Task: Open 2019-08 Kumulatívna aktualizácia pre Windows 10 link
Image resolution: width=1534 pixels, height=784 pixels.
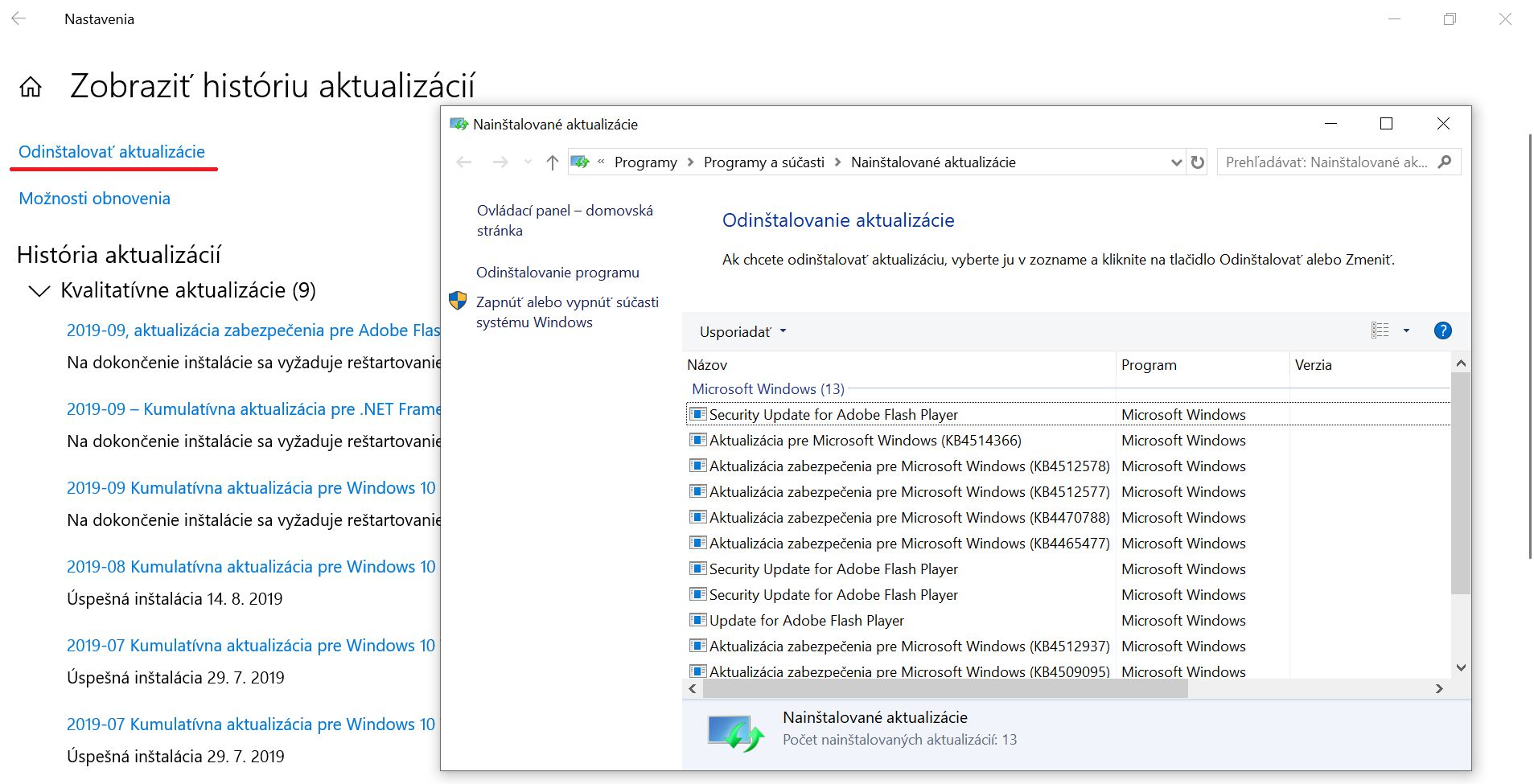Action: [x=251, y=567]
